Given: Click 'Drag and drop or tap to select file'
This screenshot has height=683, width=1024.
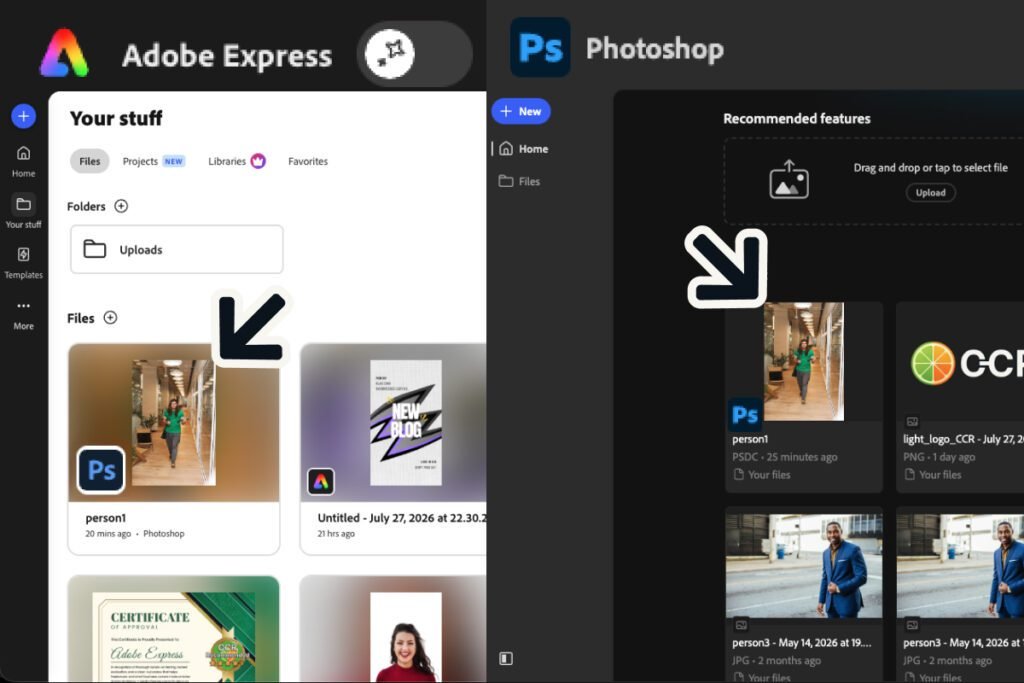Looking at the screenshot, I should 931,168.
